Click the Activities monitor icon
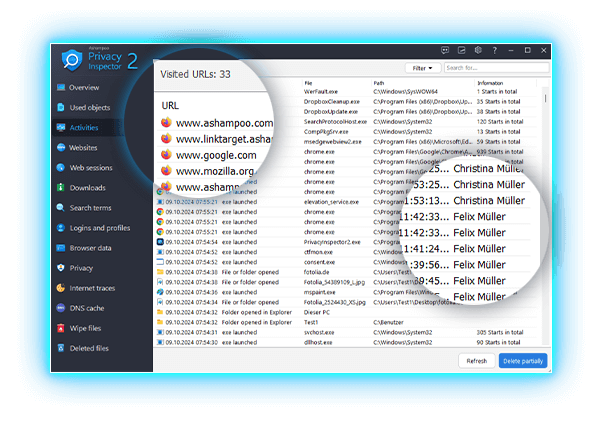The height and width of the screenshot is (430, 600). coord(61,127)
